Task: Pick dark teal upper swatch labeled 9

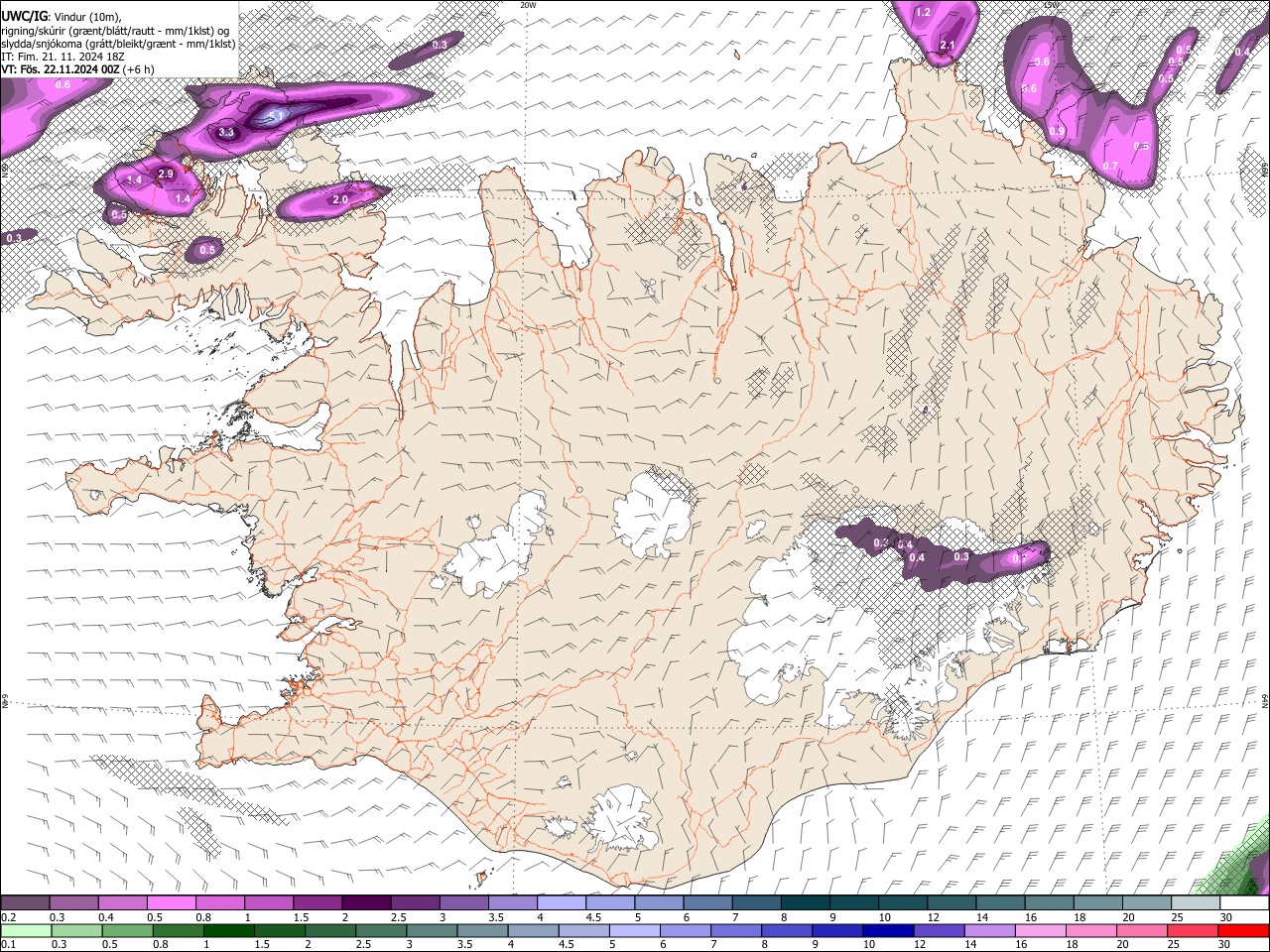Action: (854, 903)
